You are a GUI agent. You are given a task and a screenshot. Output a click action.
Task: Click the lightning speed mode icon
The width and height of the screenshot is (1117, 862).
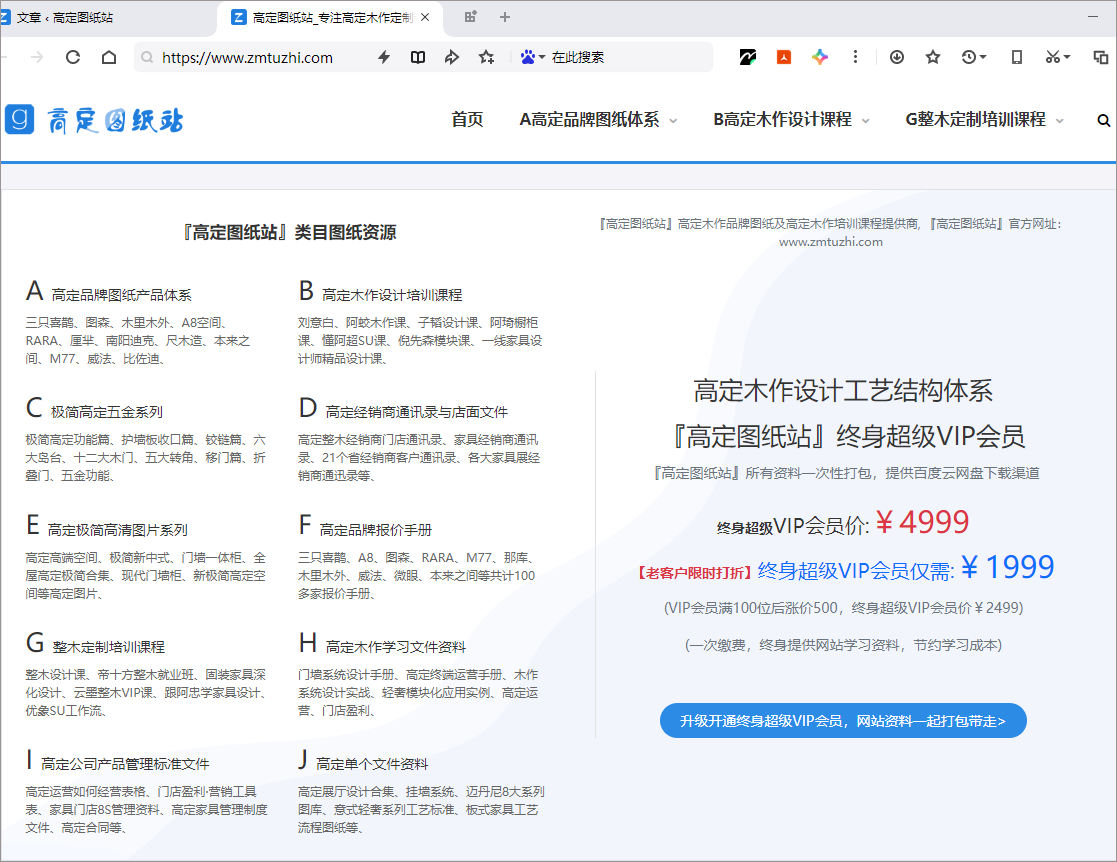pyautogui.click(x=383, y=57)
